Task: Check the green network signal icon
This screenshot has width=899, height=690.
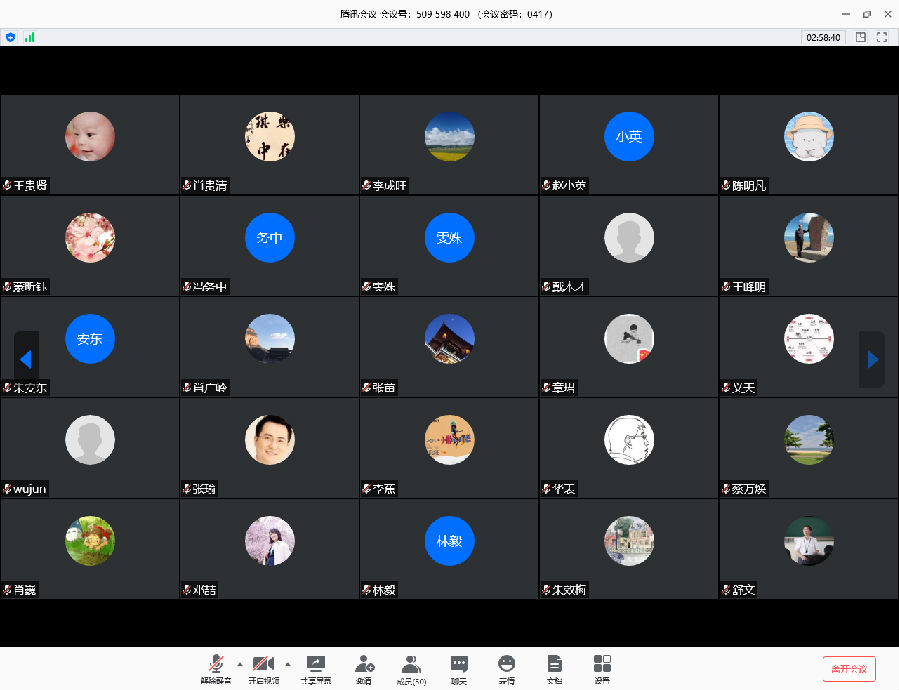Action: coord(29,37)
